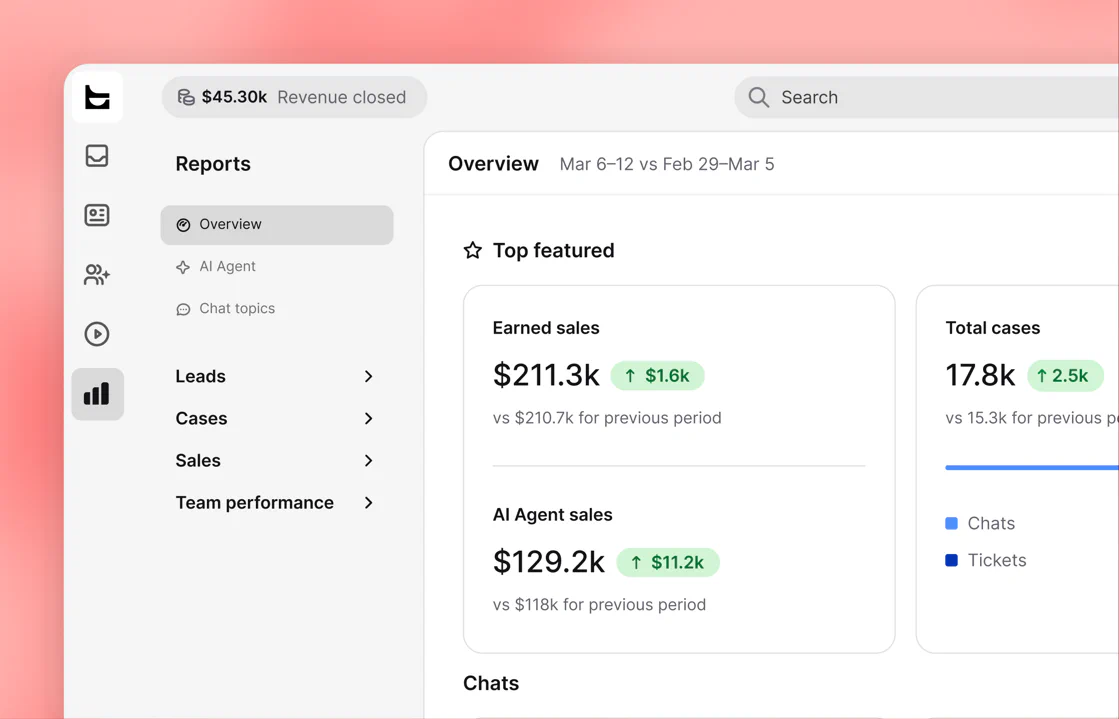Click the Total cases blue progress bar
1119x719 pixels.
(x=1032, y=468)
